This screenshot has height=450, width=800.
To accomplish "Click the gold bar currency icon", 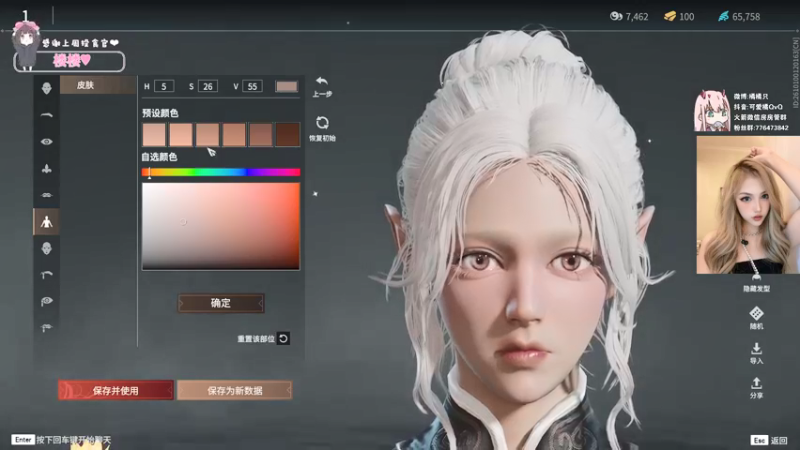I will [x=670, y=16].
